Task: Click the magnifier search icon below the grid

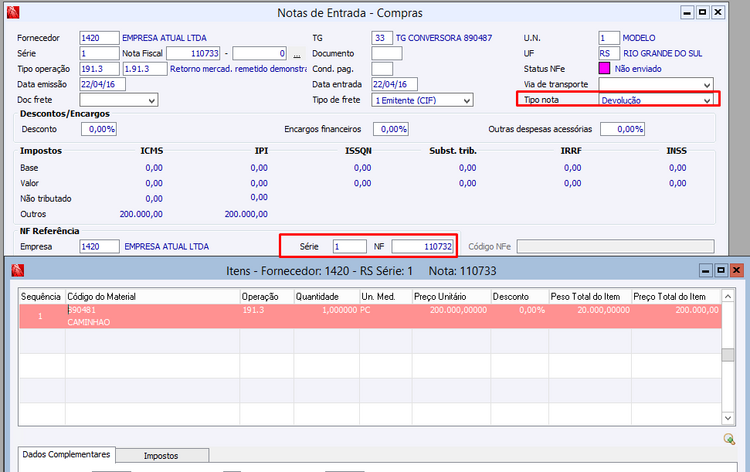Action: (x=729, y=439)
